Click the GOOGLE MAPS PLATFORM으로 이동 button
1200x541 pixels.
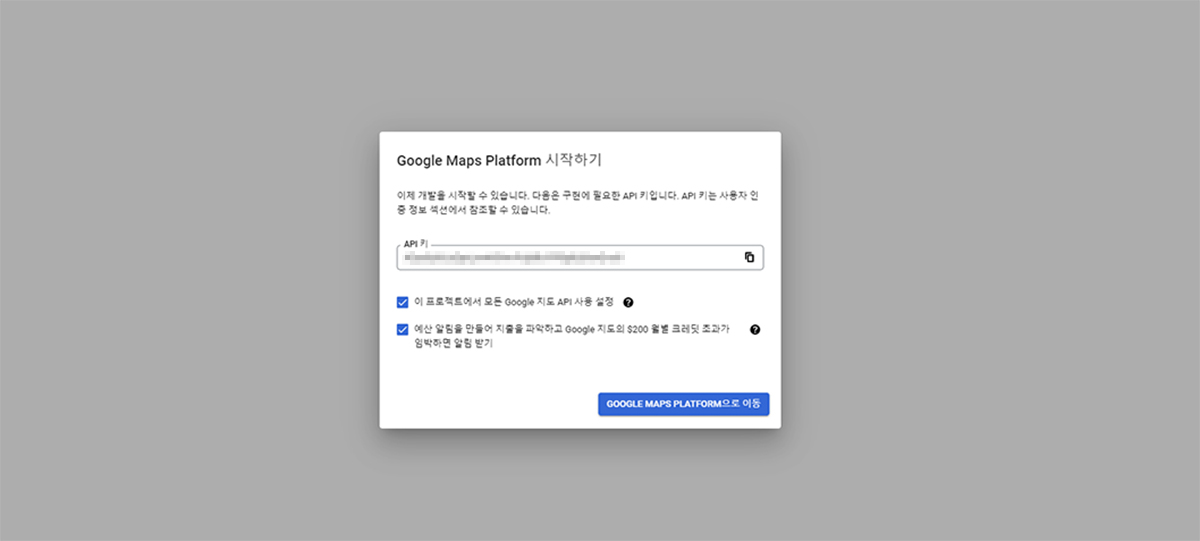coord(683,404)
